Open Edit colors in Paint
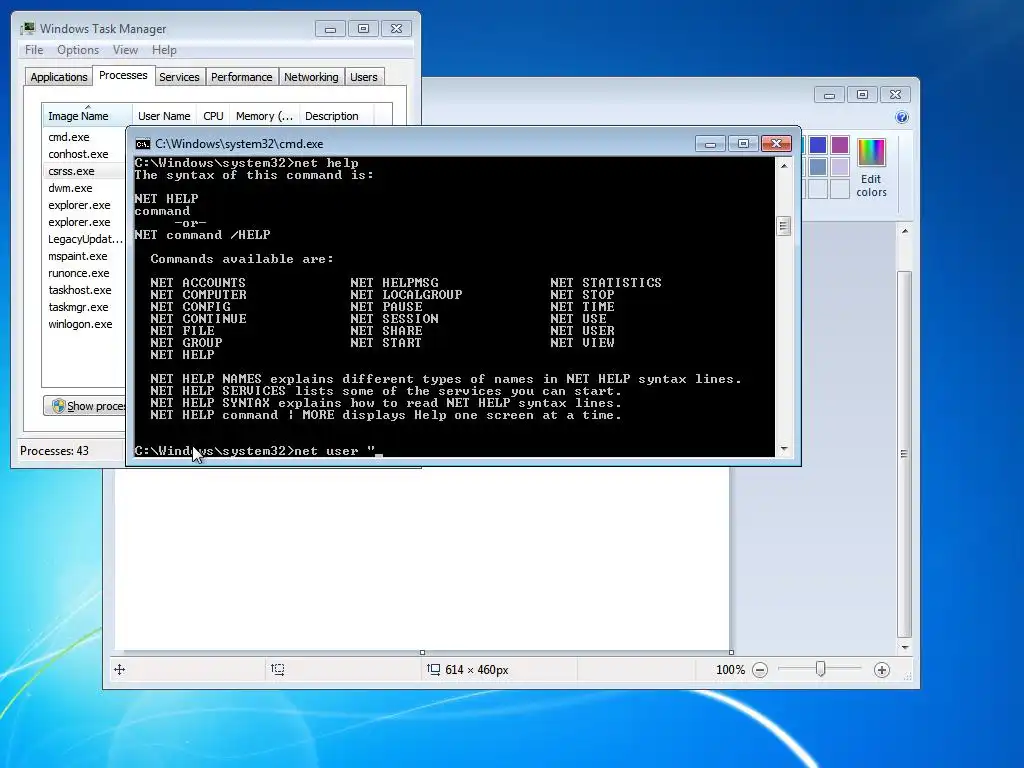 [x=871, y=168]
